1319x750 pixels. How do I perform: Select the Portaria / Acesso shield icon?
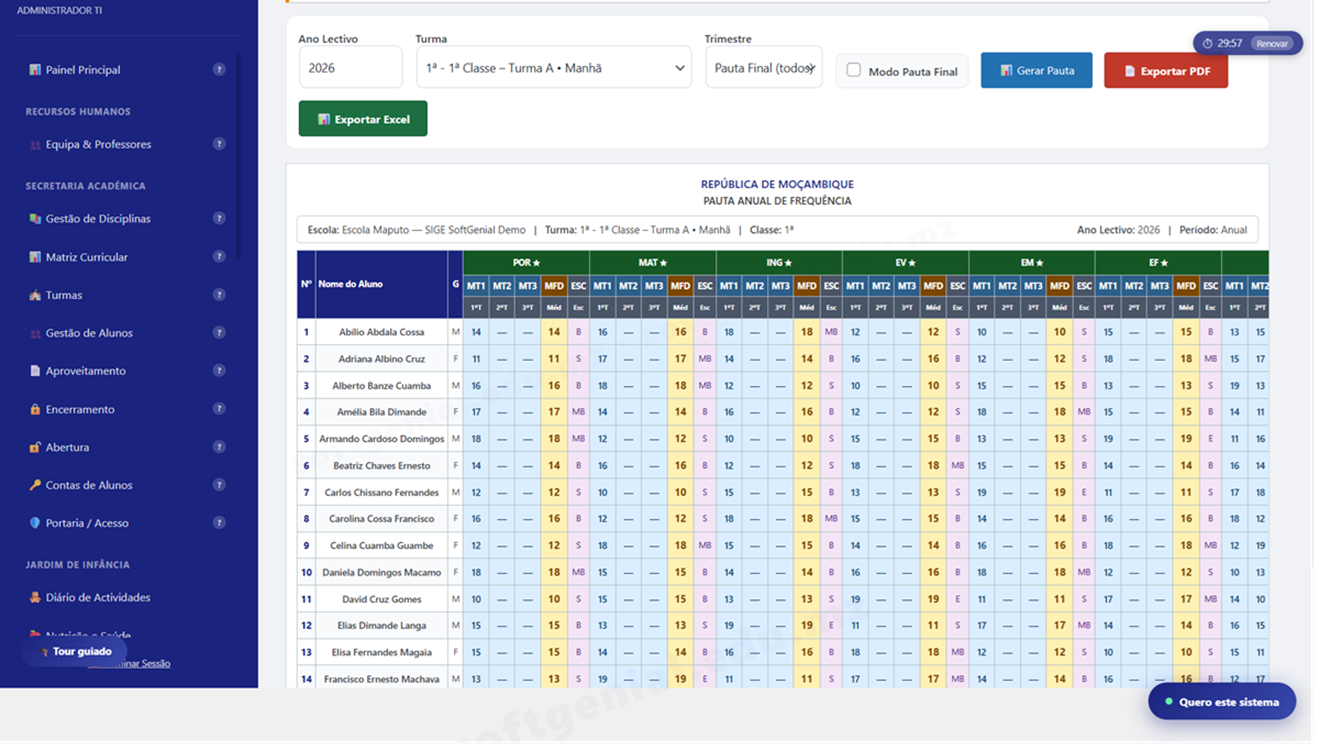pos(37,523)
